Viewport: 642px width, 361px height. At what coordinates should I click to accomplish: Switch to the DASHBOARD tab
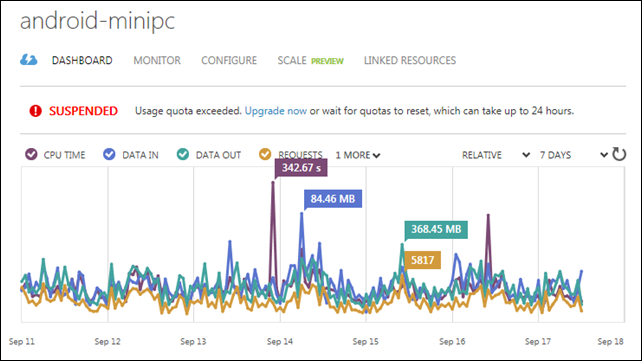[82, 61]
